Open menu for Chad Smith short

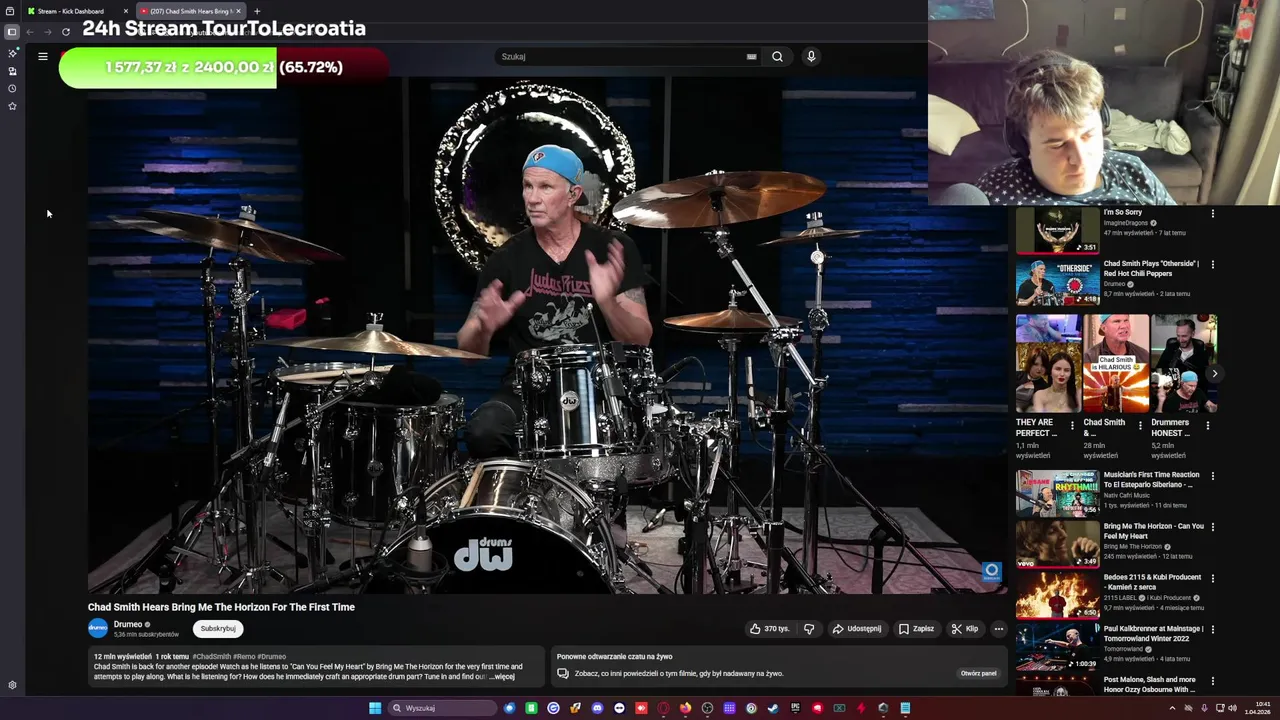coord(1140,425)
